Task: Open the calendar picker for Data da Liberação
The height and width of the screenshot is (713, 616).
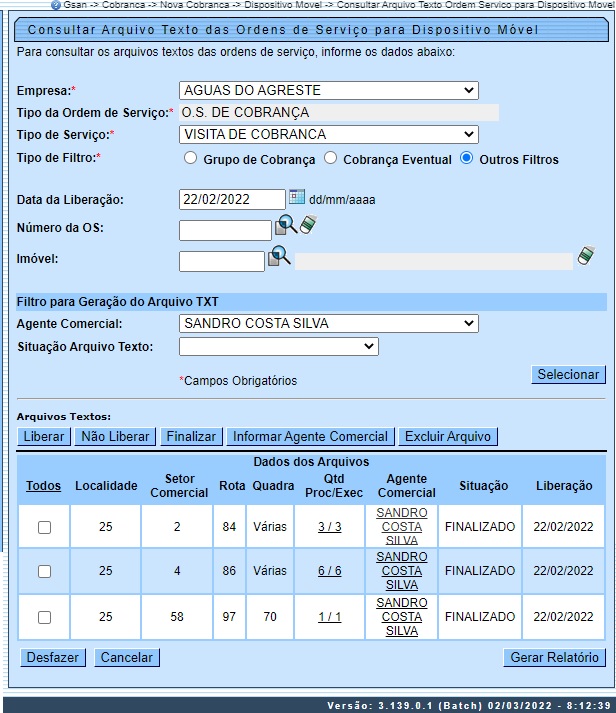Action: click(296, 198)
